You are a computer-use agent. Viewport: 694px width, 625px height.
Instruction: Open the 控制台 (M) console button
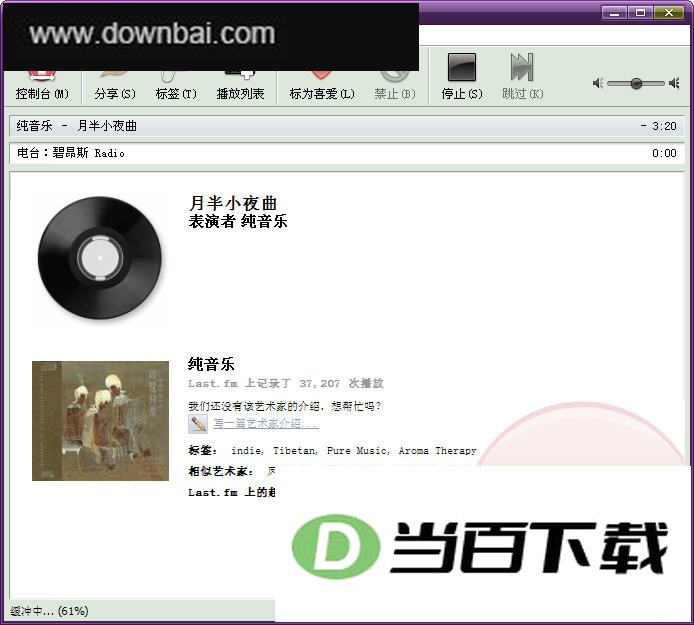[x=42, y=86]
